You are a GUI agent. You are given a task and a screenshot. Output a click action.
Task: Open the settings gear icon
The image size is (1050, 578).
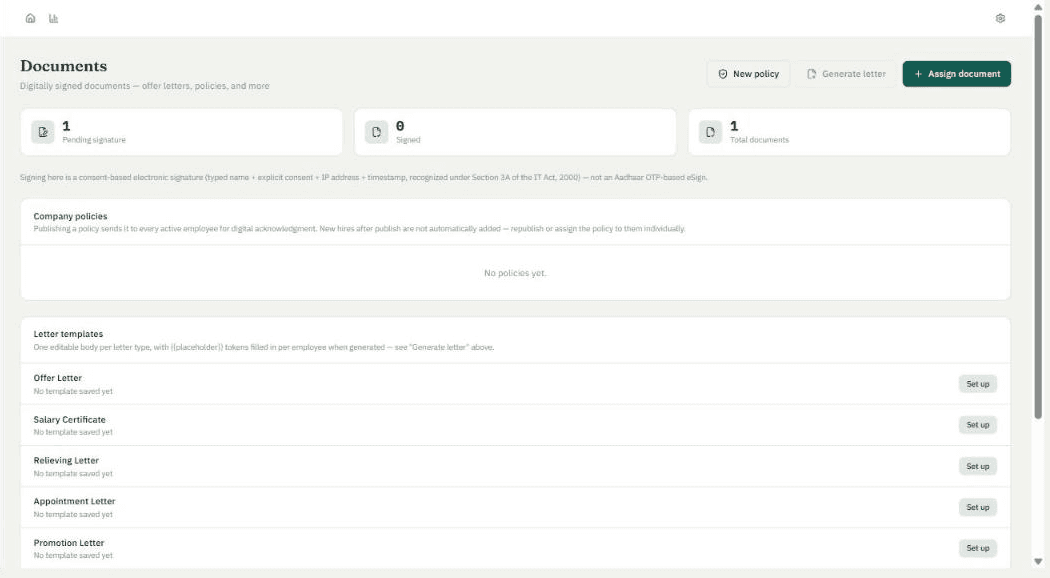tap(1000, 18)
